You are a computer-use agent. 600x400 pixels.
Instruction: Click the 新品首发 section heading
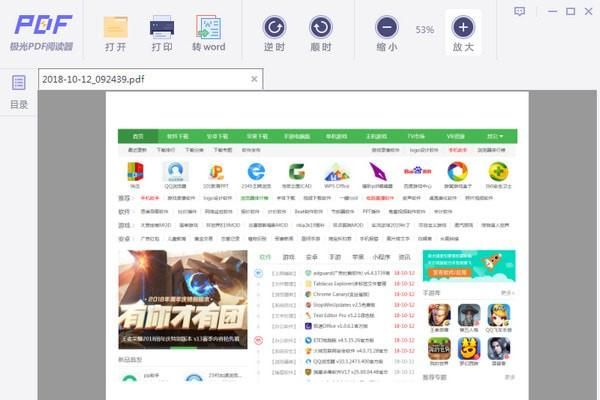(x=130, y=359)
